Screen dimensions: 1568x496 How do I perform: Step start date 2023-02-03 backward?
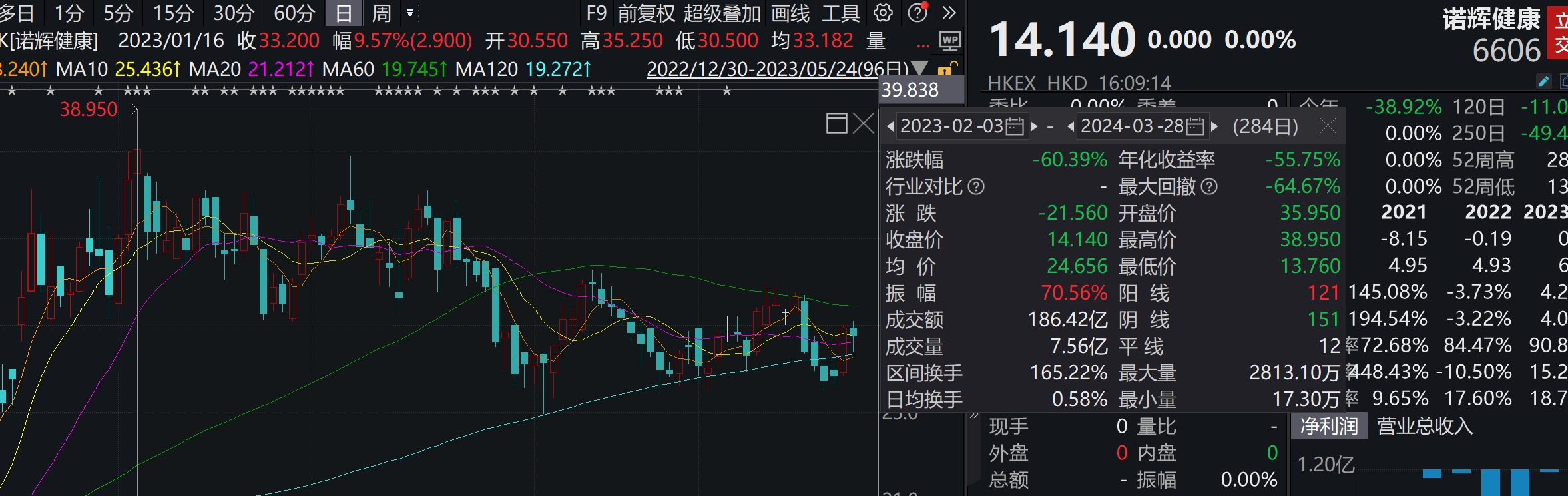coord(890,126)
